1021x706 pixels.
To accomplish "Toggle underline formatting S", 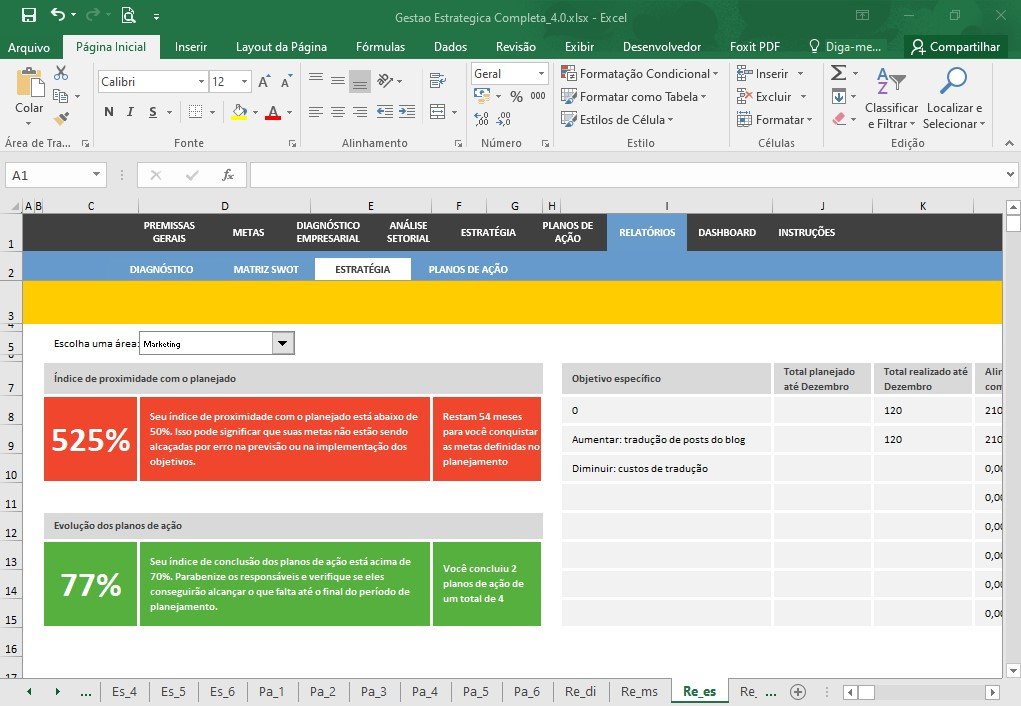I will (152, 112).
